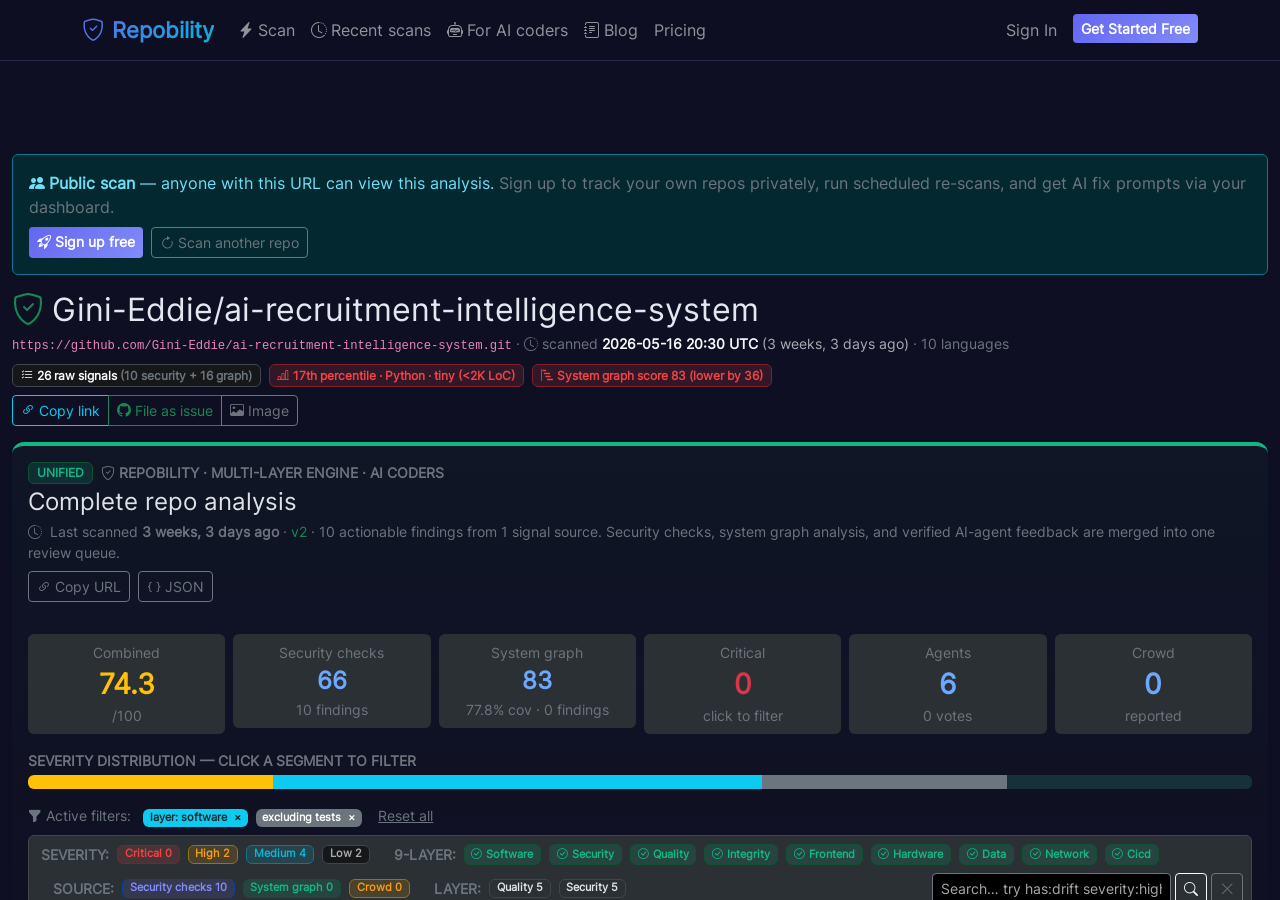The image size is (1280, 900).
Task: Toggle Hardware 9-layer chip
Action: (x=911, y=854)
